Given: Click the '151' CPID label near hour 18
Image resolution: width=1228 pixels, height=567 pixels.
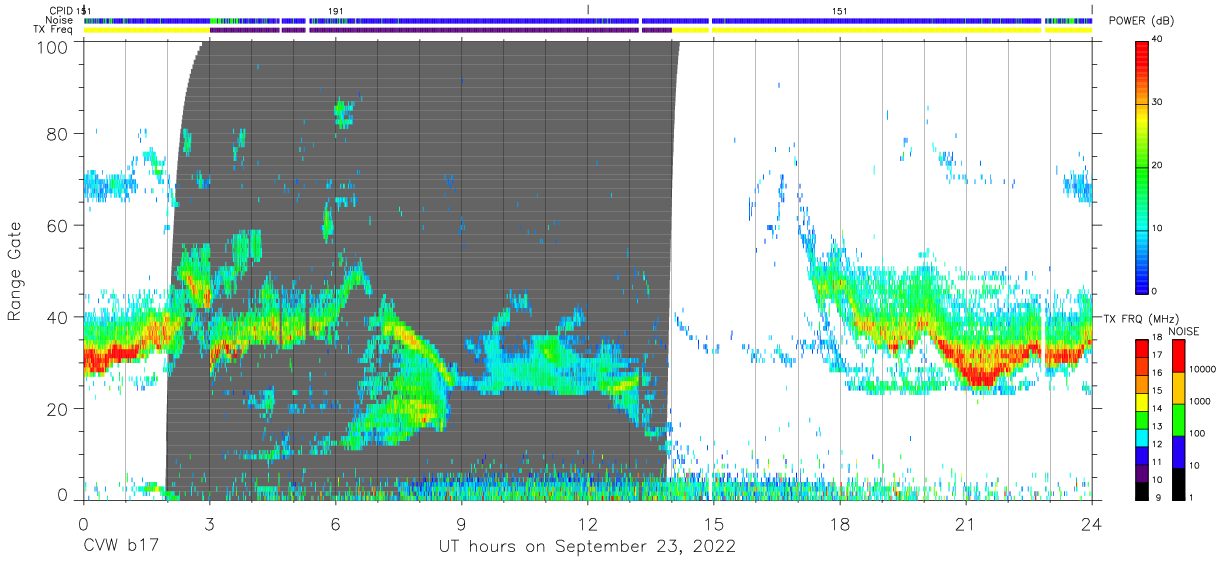Looking at the screenshot, I should pyautogui.click(x=840, y=10).
